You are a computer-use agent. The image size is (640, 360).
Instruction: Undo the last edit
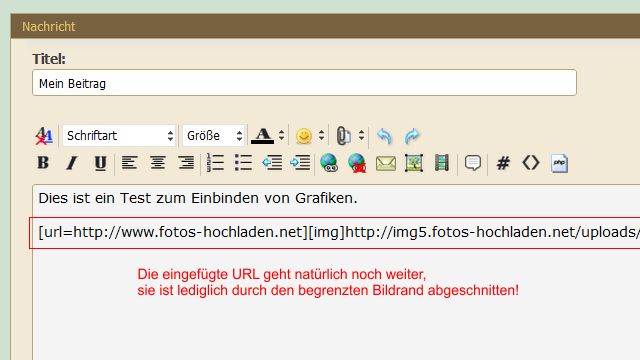pyautogui.click(x=384, y=136)
